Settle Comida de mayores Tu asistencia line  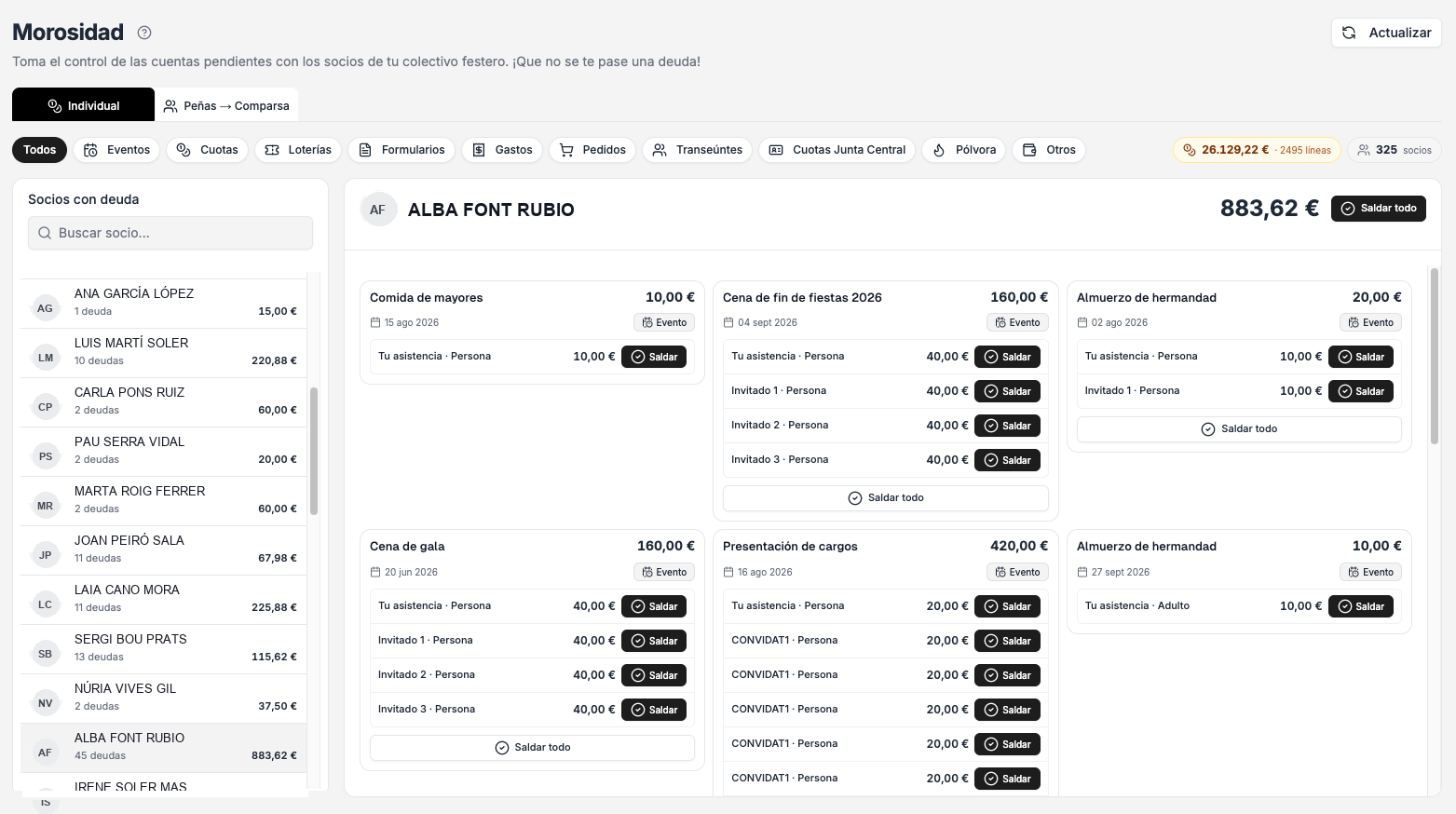pyautogui.click(x=654, y=357)
